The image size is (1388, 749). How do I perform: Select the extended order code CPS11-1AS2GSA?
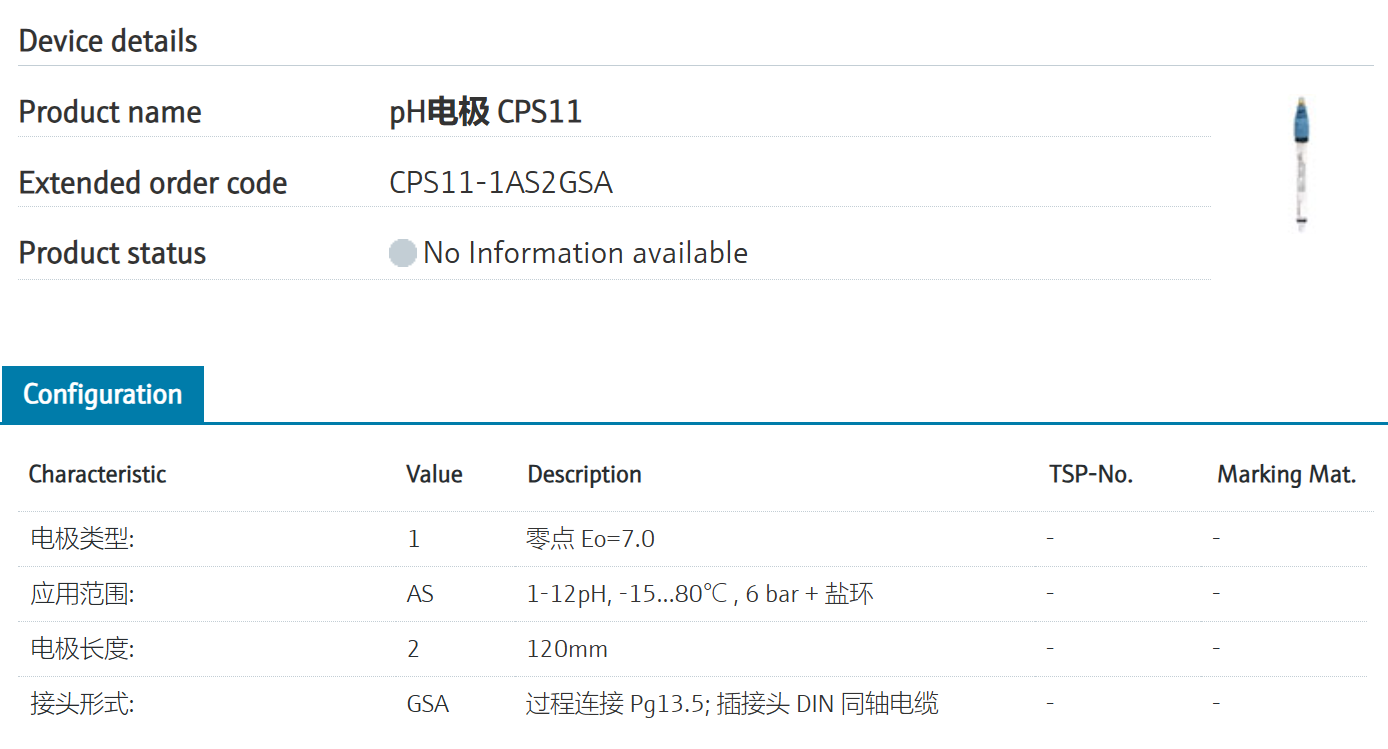tap(500, 183)
